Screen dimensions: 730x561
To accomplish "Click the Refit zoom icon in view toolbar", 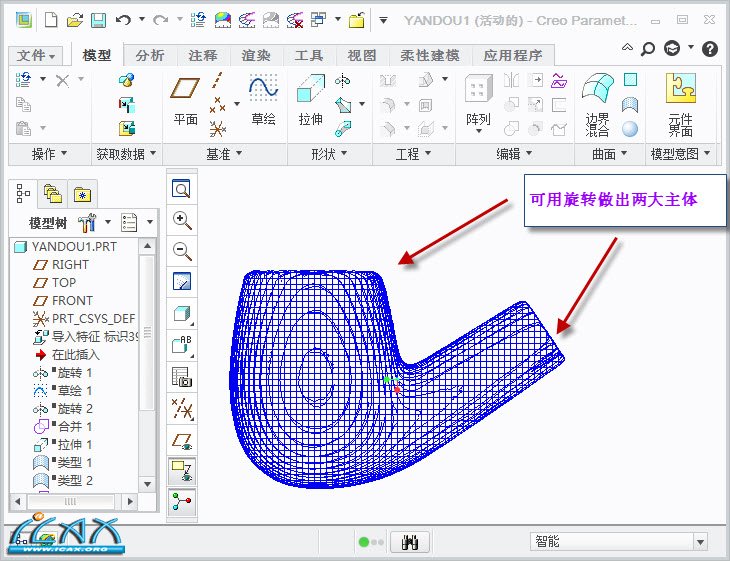I will click(182, 189).
